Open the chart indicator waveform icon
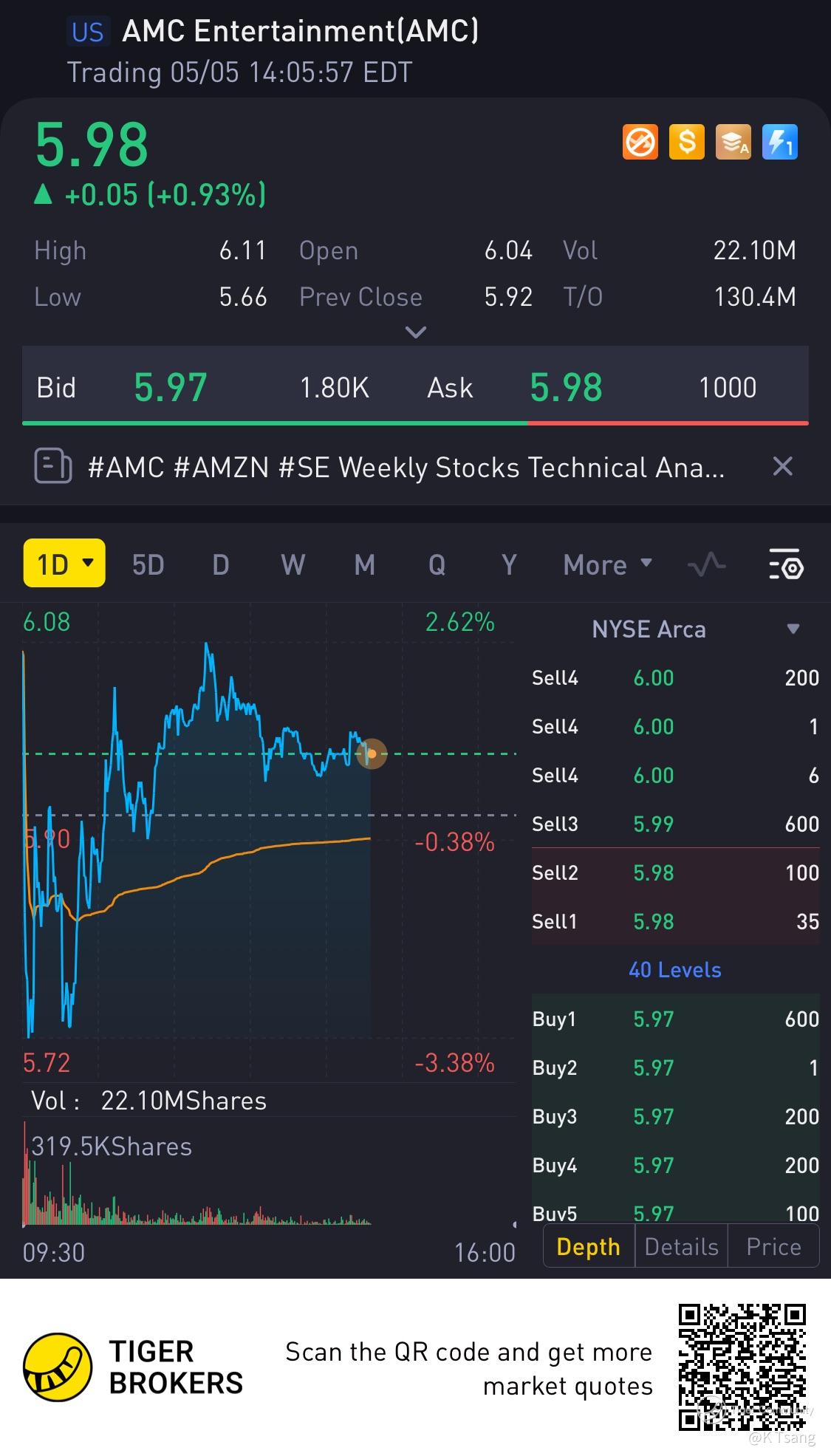The height and width of the screenshot is (1456, 831). [707, 566]
